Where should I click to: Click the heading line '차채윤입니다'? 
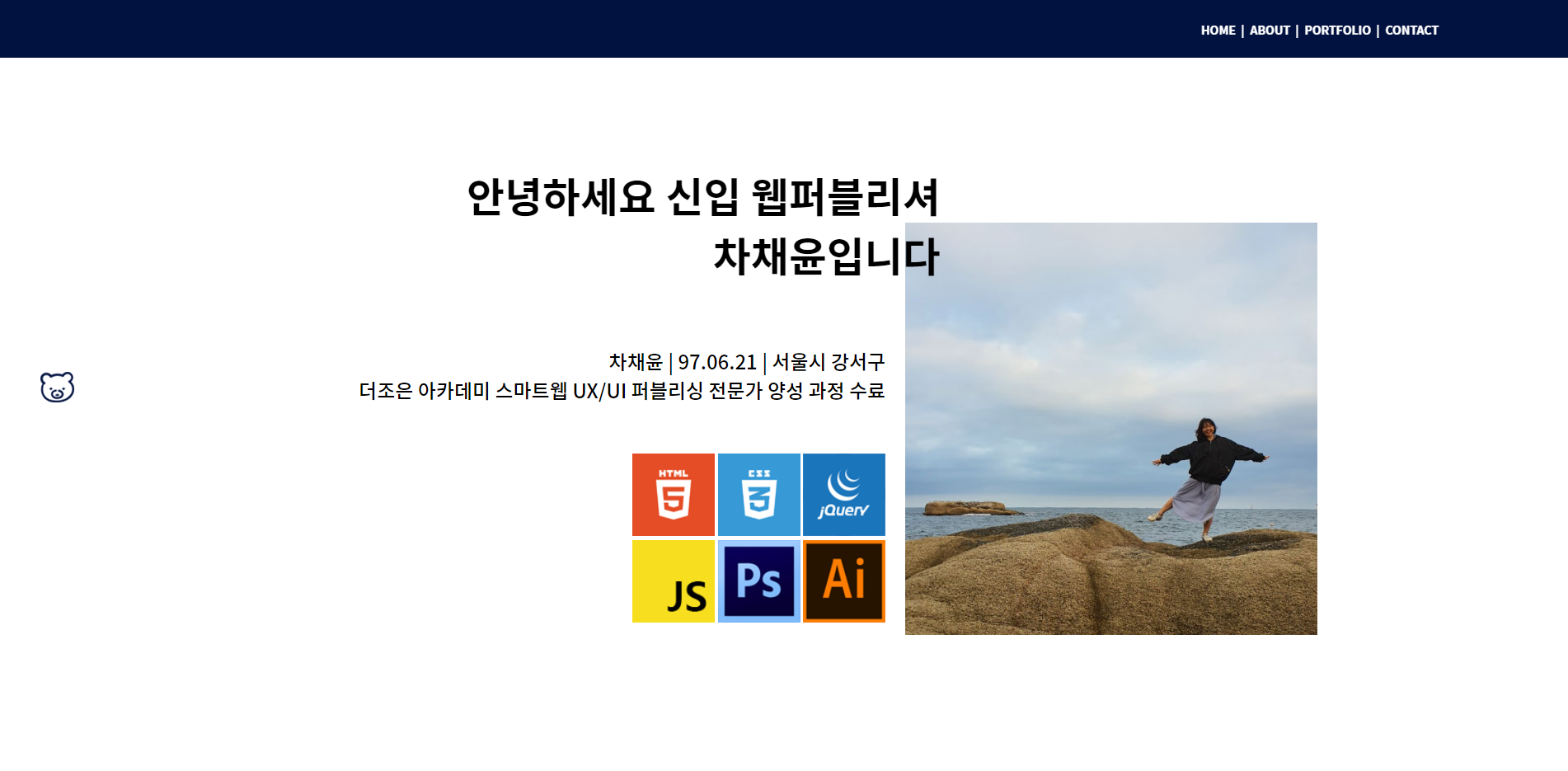tap(826, 256)
